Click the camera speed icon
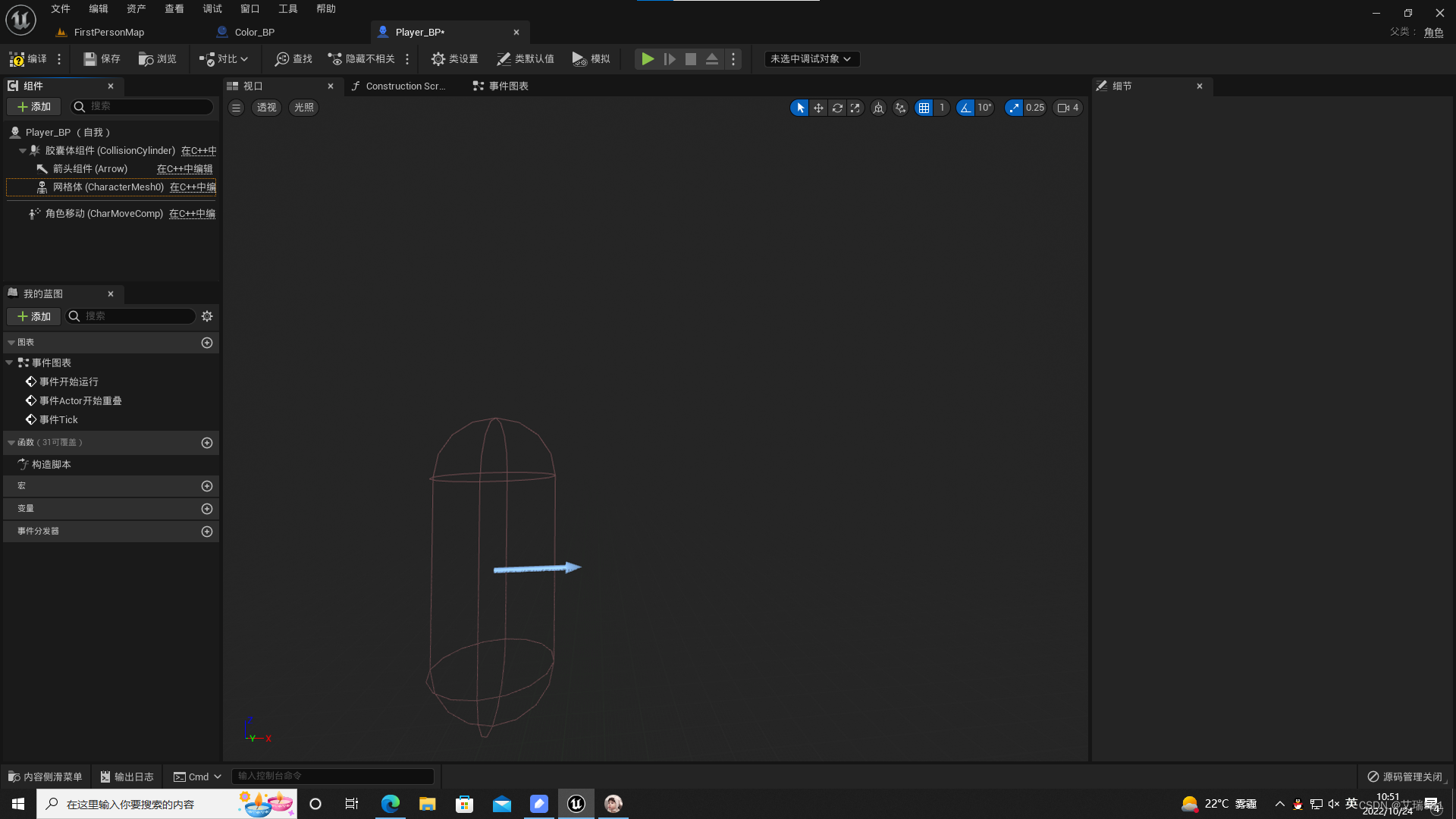The width and height of the screenshot is (1456, 819). click(x=1063, y=108)
